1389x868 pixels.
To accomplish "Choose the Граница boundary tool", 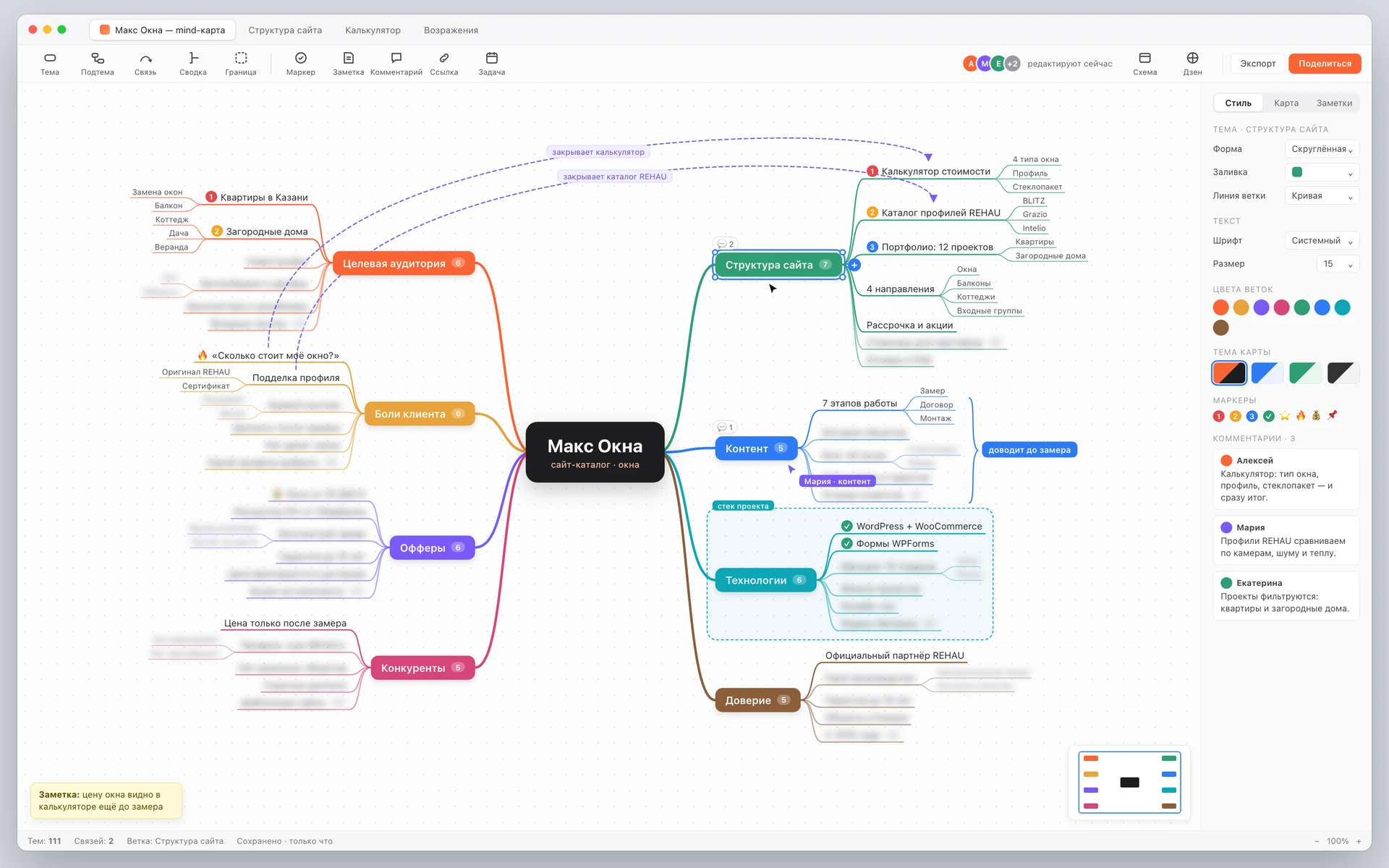I will 241,64.
